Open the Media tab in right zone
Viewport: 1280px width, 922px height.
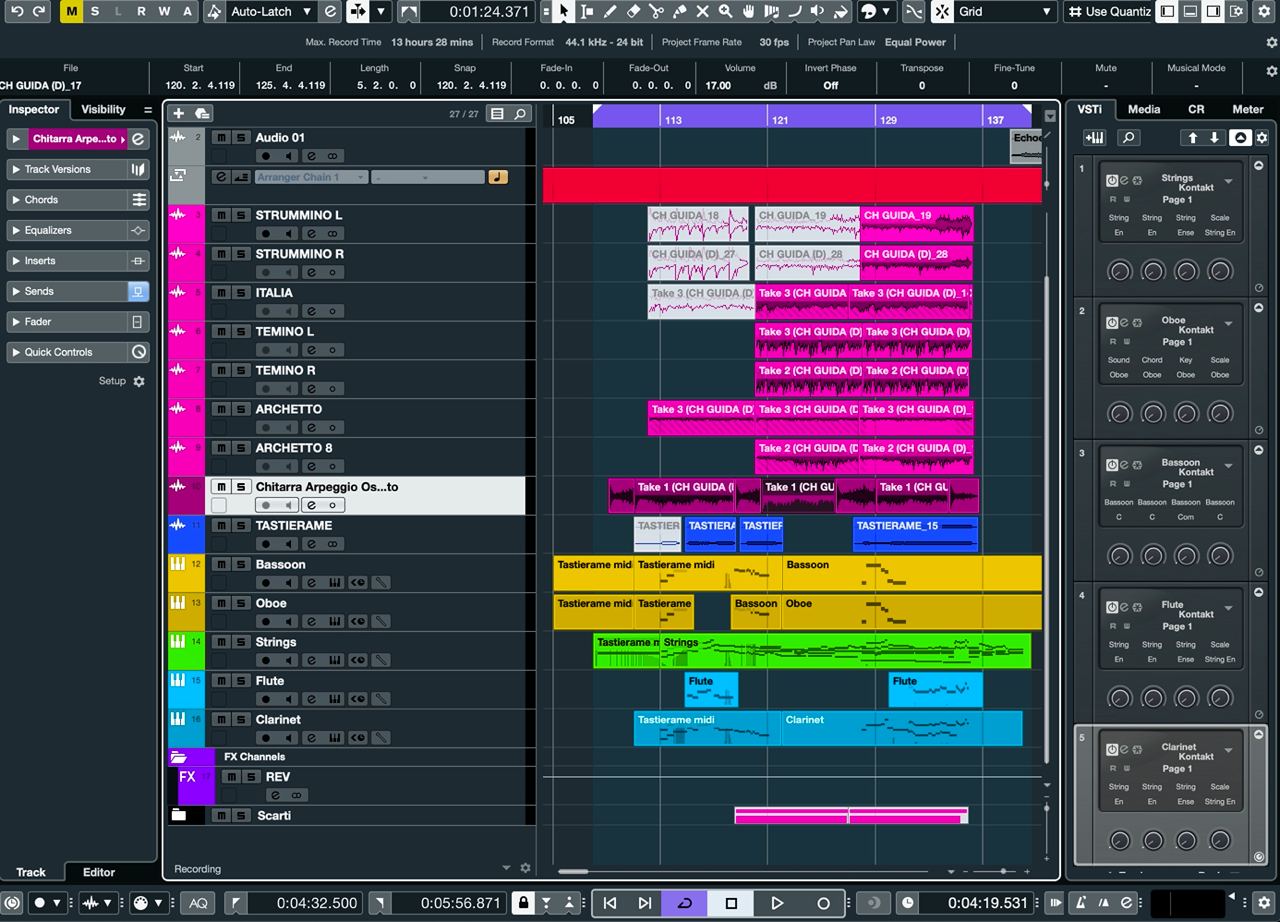(x=1144, y=109)
